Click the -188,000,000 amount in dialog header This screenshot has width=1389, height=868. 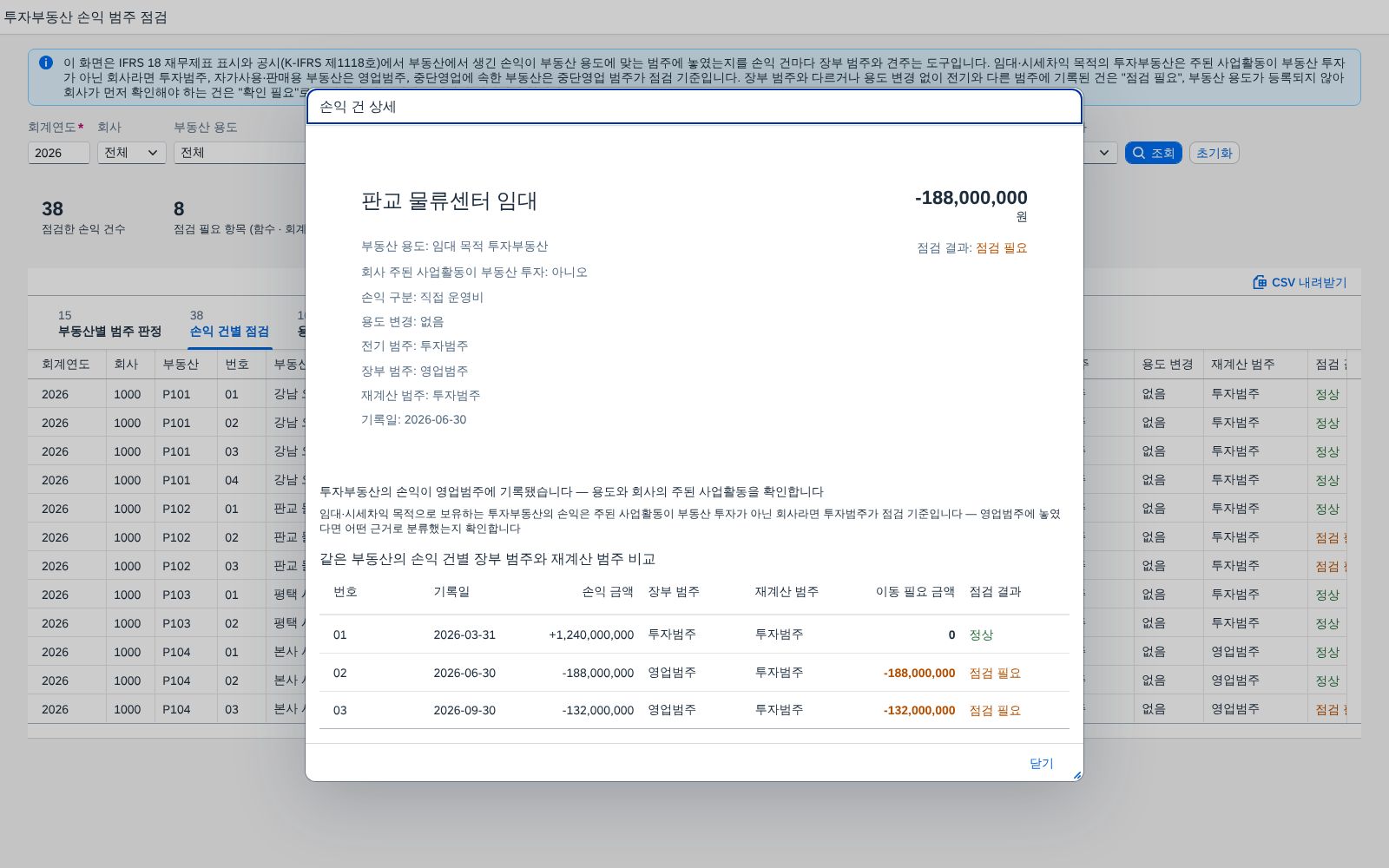point(971,198)
